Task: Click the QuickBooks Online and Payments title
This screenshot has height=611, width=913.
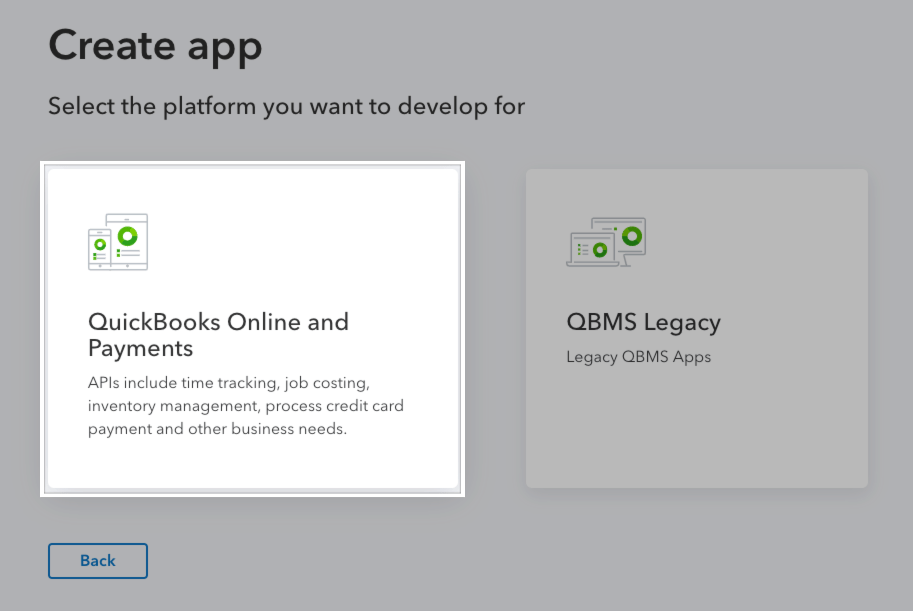Action: point(218,335)
